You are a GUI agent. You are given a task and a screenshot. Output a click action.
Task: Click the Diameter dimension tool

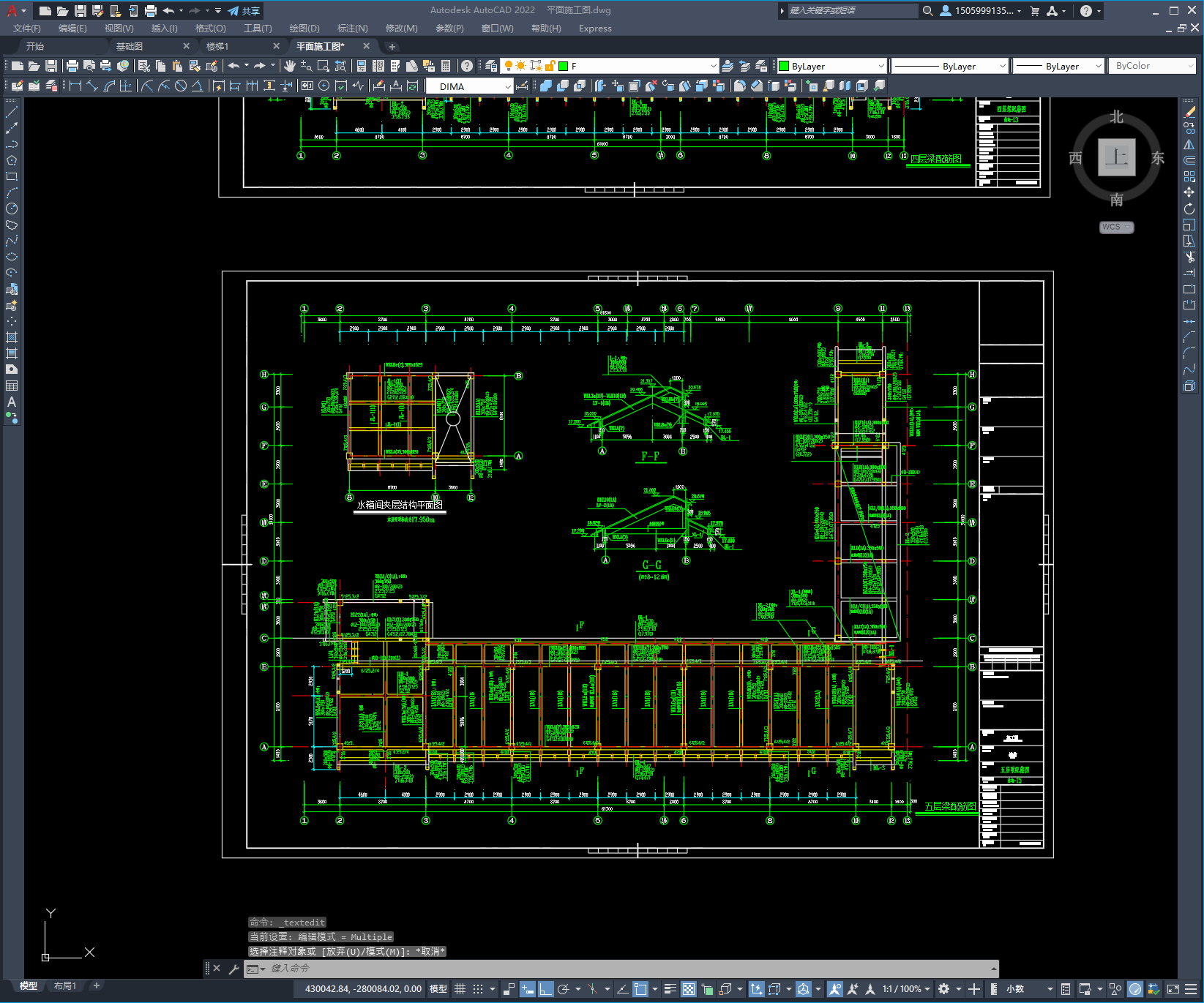(x=181, y=86)
